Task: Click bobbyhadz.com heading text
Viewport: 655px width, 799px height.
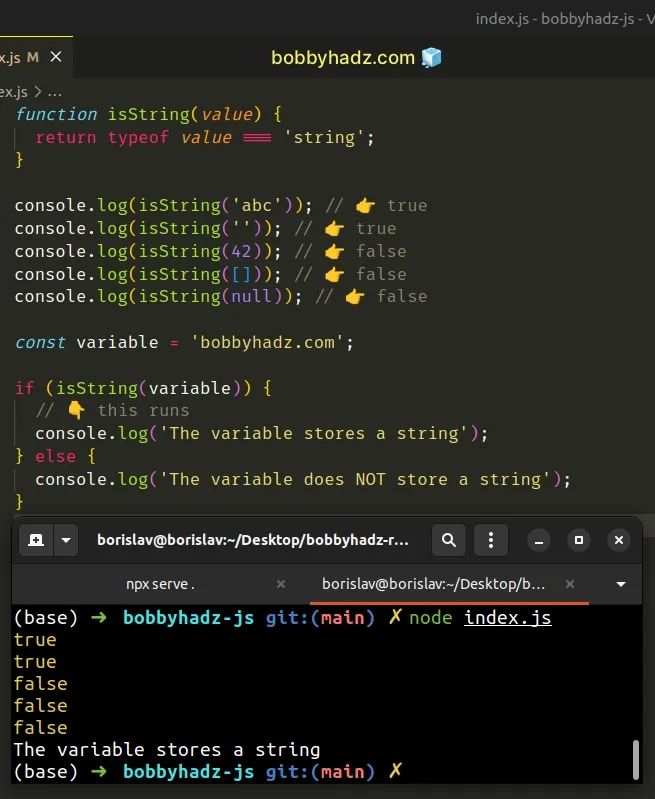Action: tap(343, 58)
